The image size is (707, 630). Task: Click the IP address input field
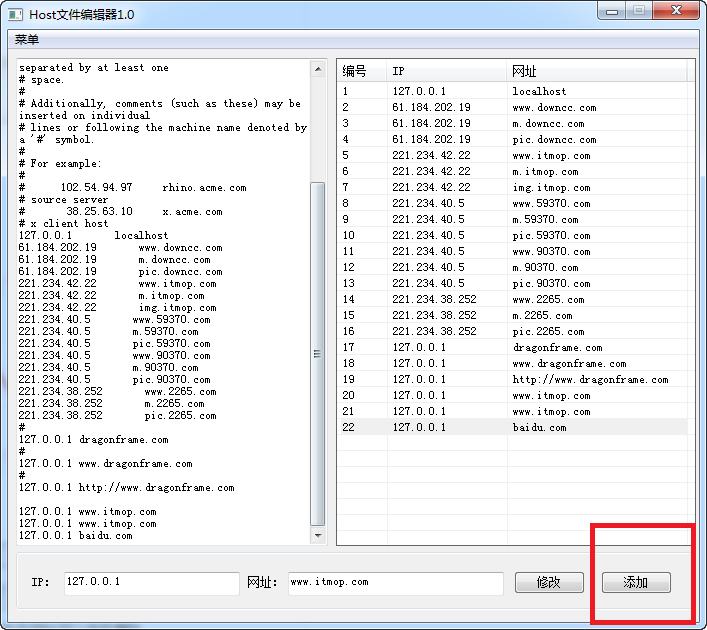150,582
